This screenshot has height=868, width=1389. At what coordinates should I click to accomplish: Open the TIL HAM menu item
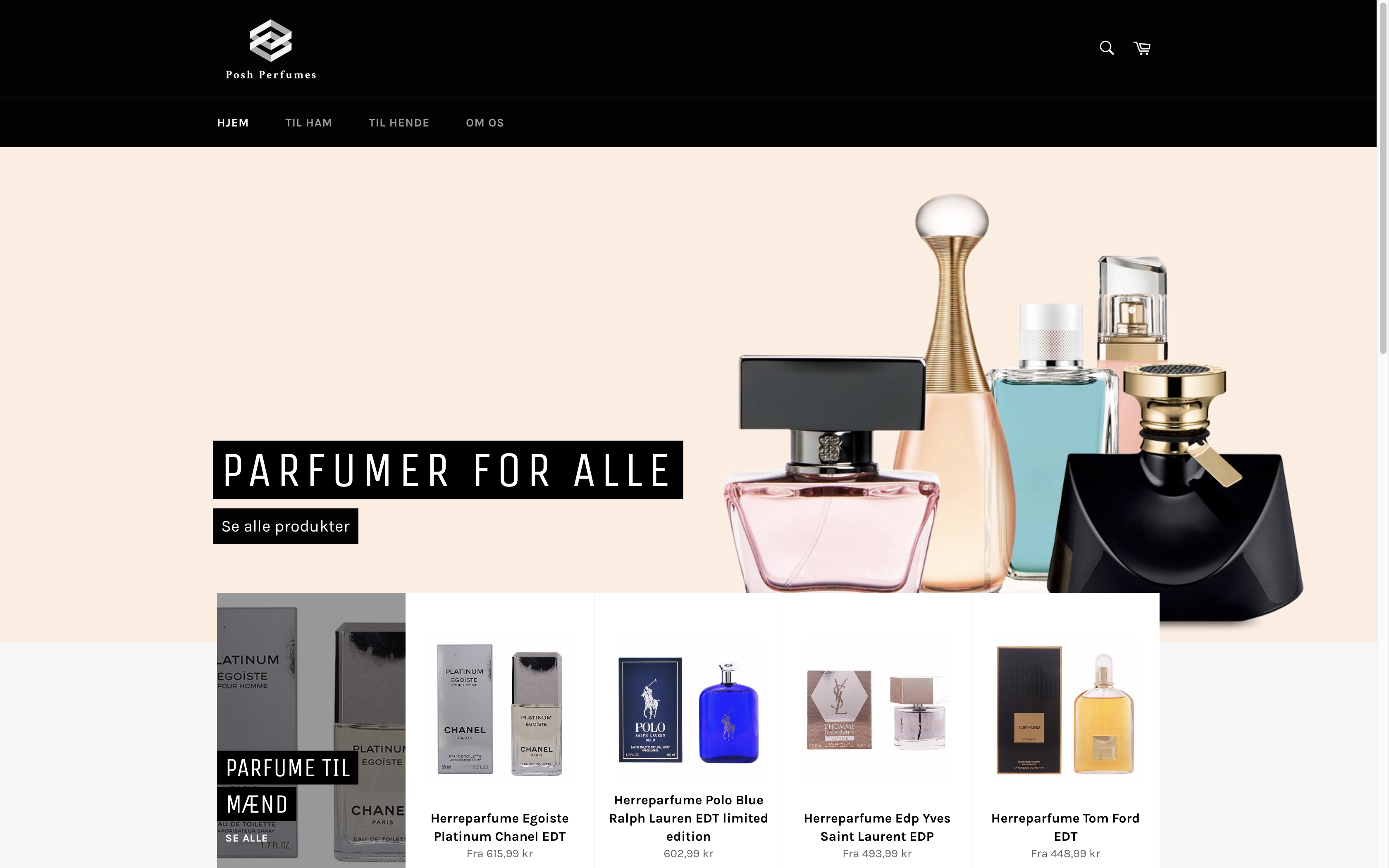click(309, 123)
